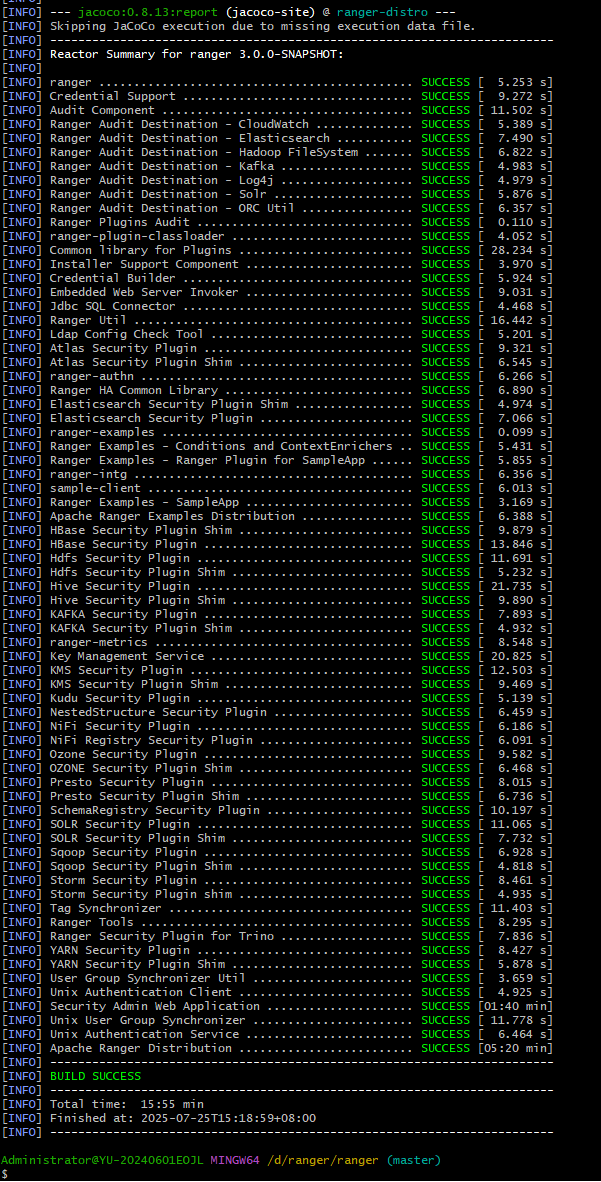Screen dimensions: 601x1182
Task: Click the green 'BUILD SUCCESS' message
Action: [95, 1076]
